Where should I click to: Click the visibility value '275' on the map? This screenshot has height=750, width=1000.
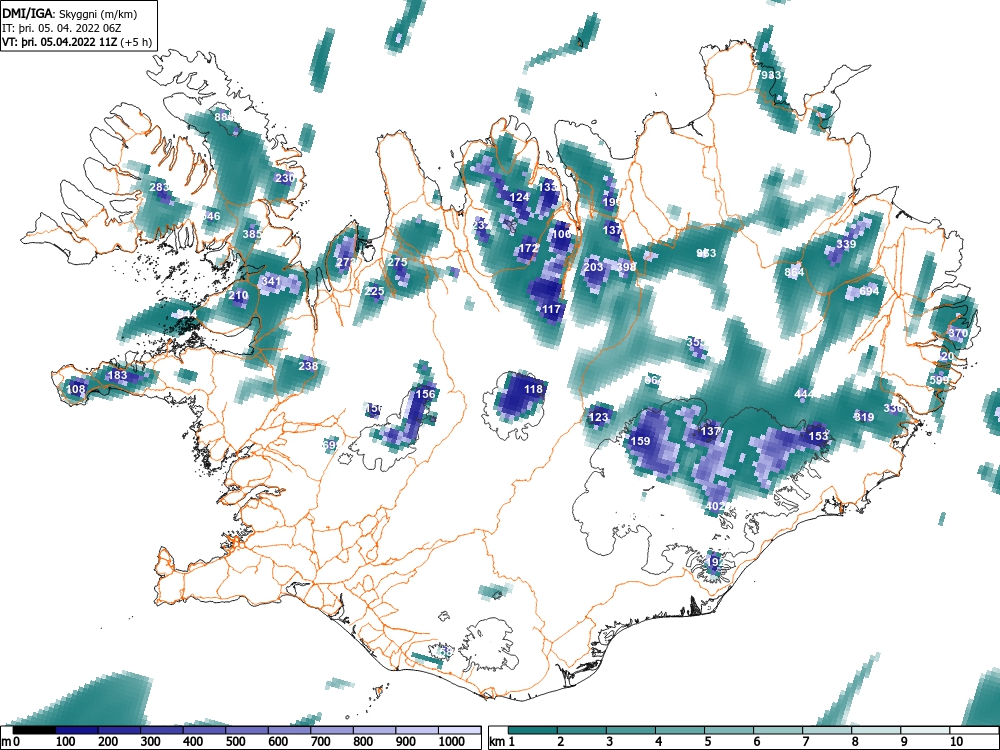pyautogui.click(x=397, y=262)
